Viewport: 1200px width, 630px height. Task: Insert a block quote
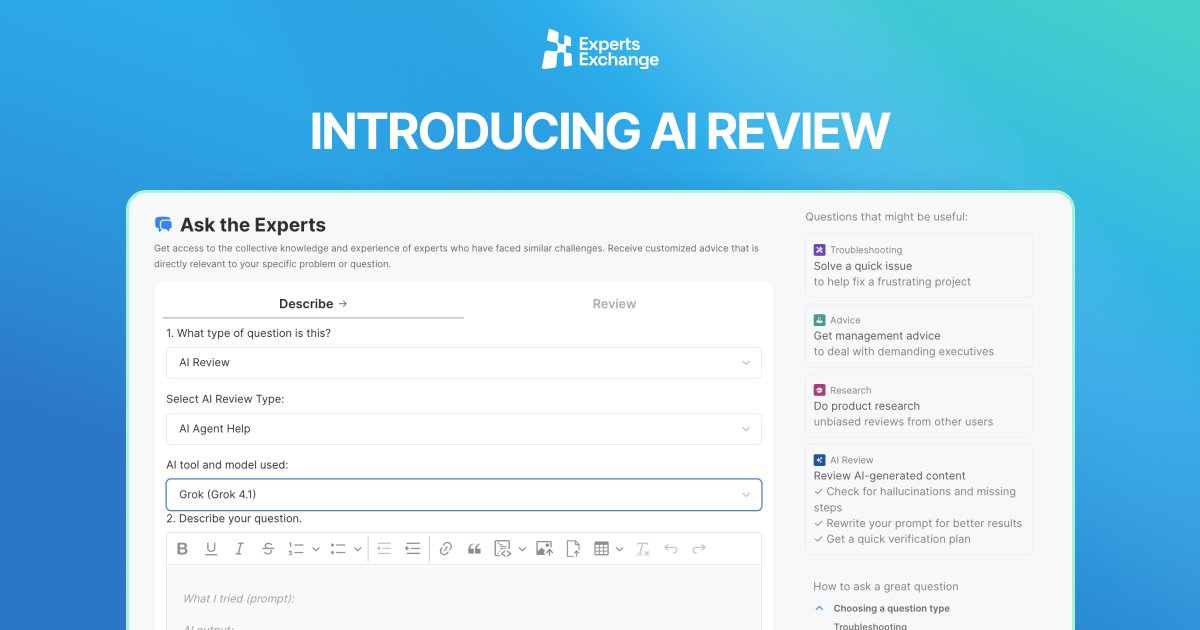point(475,548)
